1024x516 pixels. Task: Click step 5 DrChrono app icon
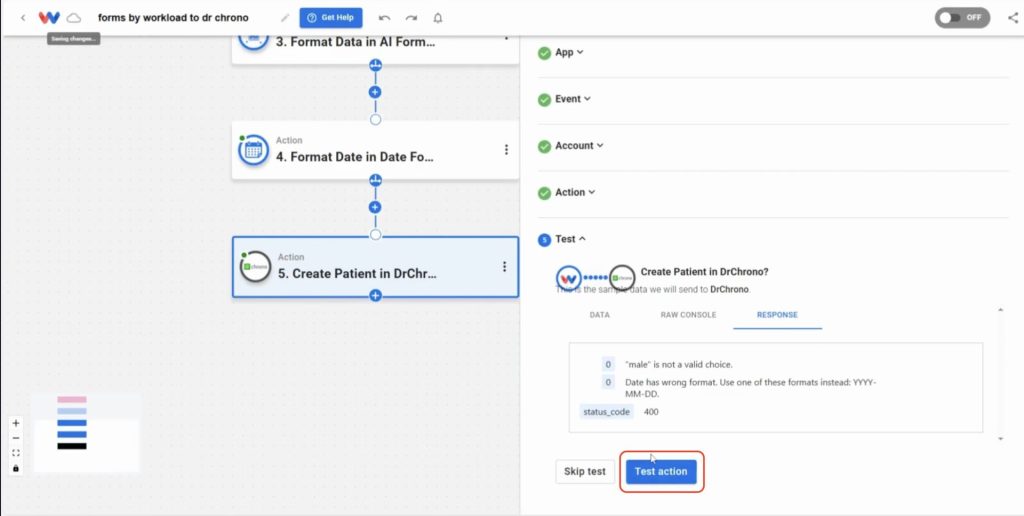255,266
